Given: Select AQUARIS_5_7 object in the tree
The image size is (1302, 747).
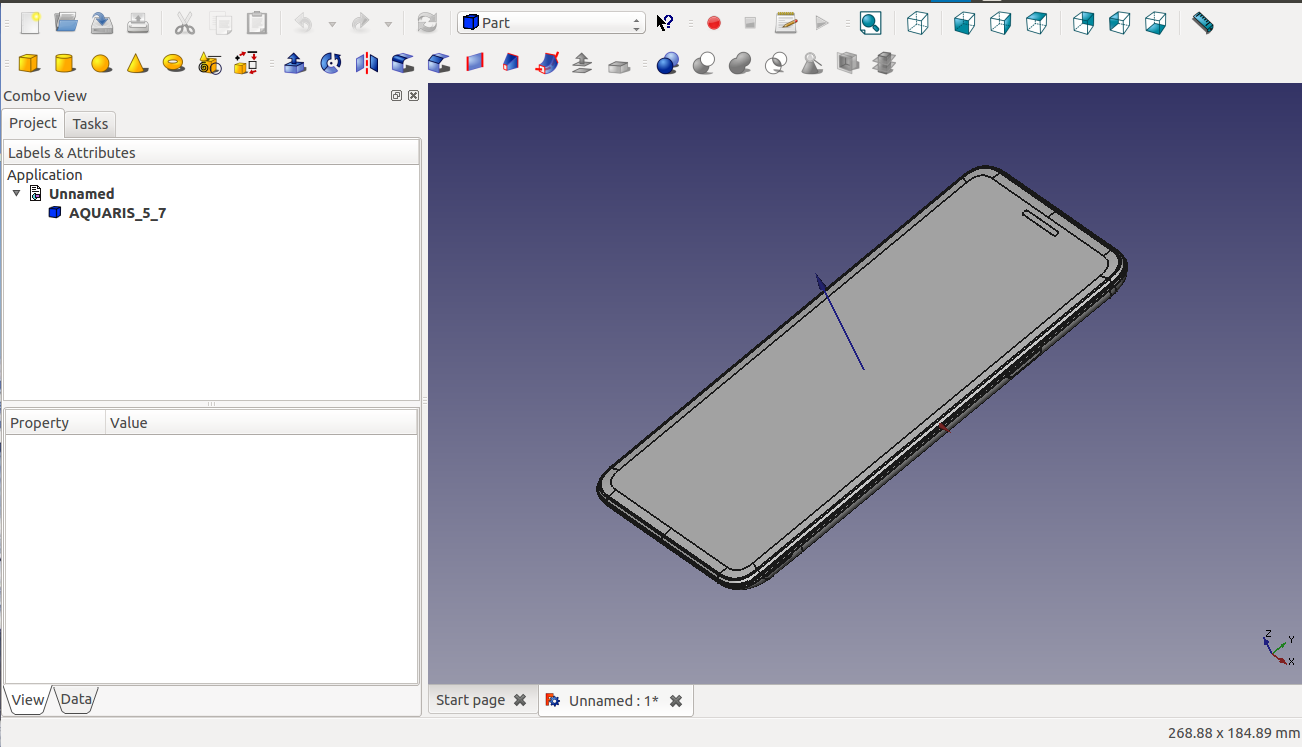Looking at the screenshot, I should pos(117,213).
